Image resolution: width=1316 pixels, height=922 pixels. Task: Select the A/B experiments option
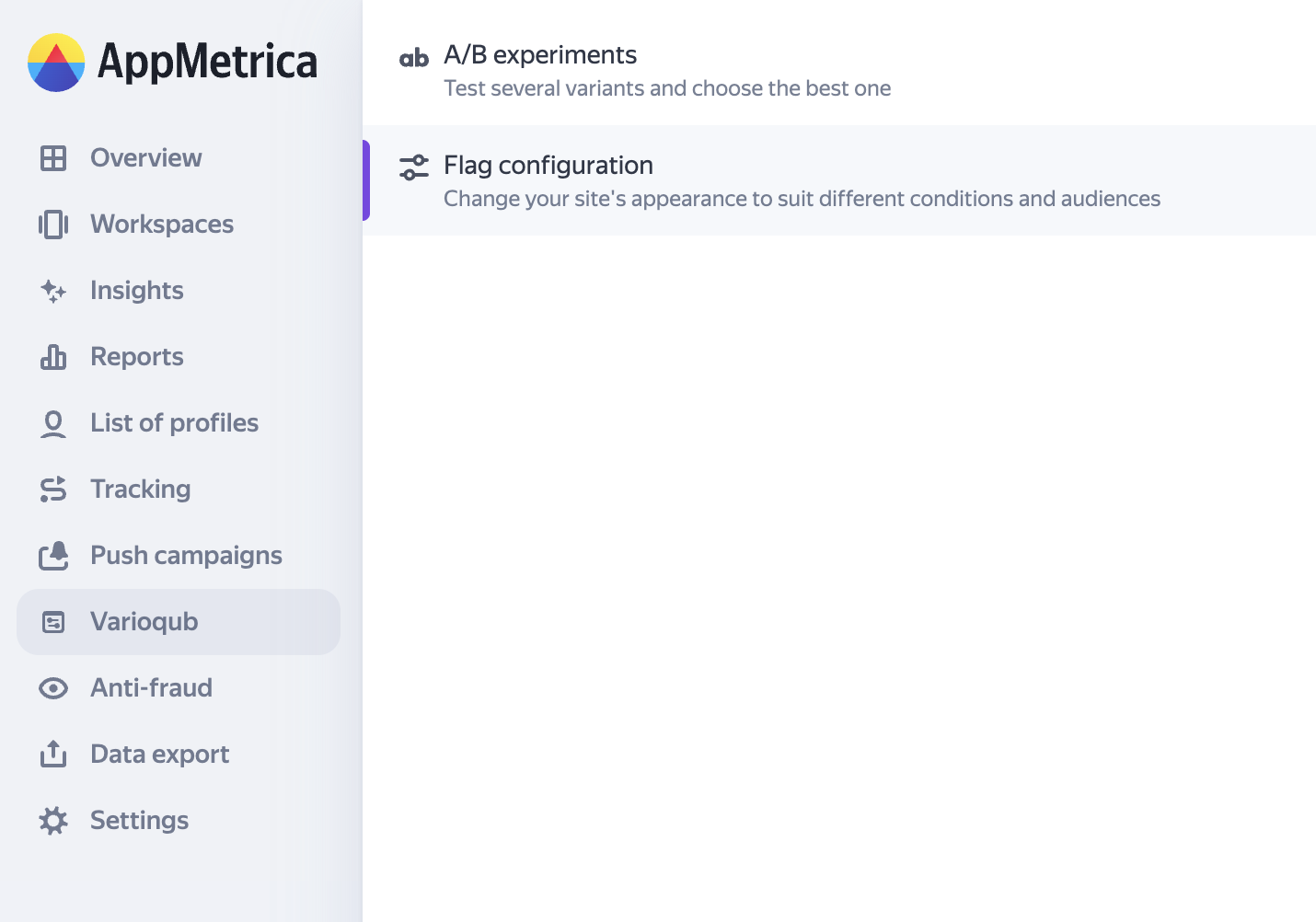540,55
